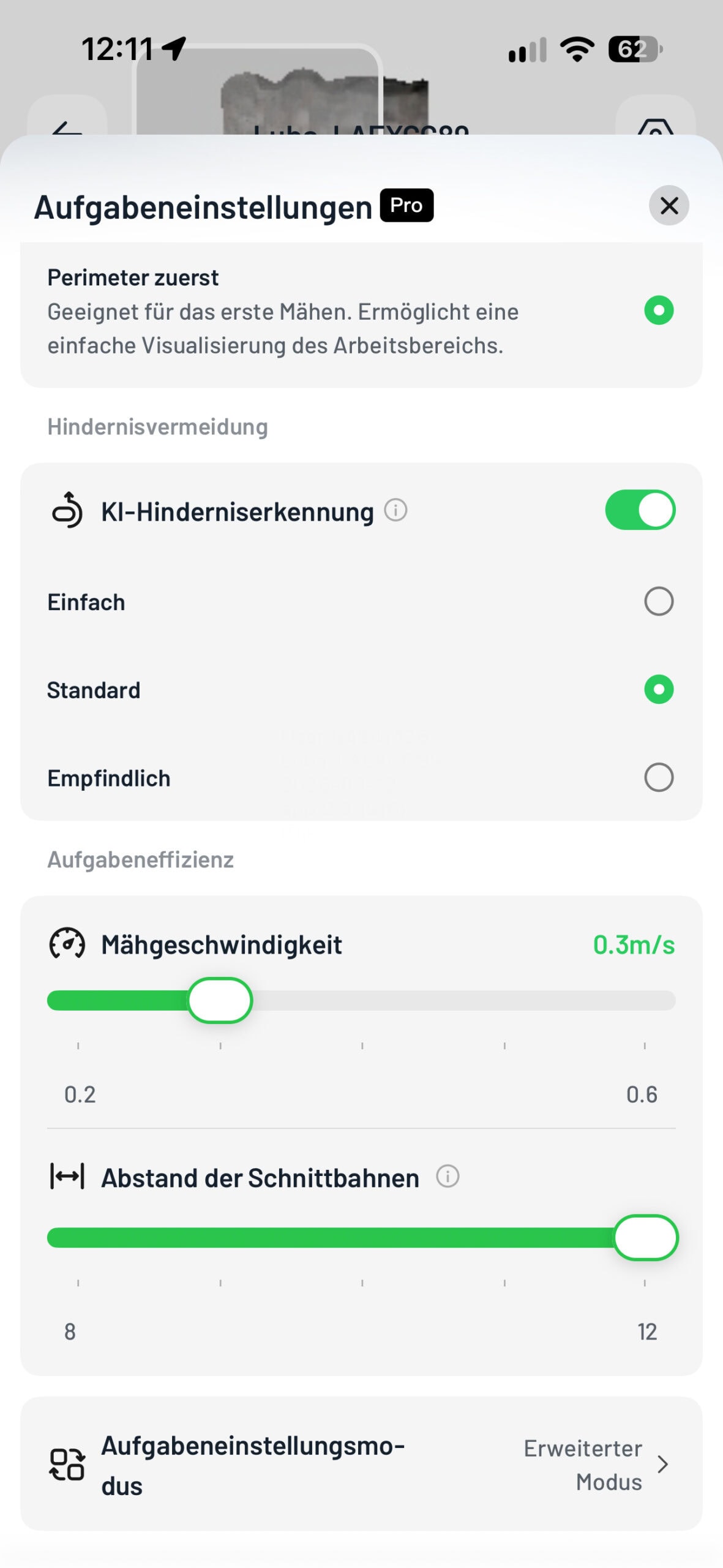Open the Erweiterter Modus selection
The image size is (723, 1568).
coord(583,1464)
